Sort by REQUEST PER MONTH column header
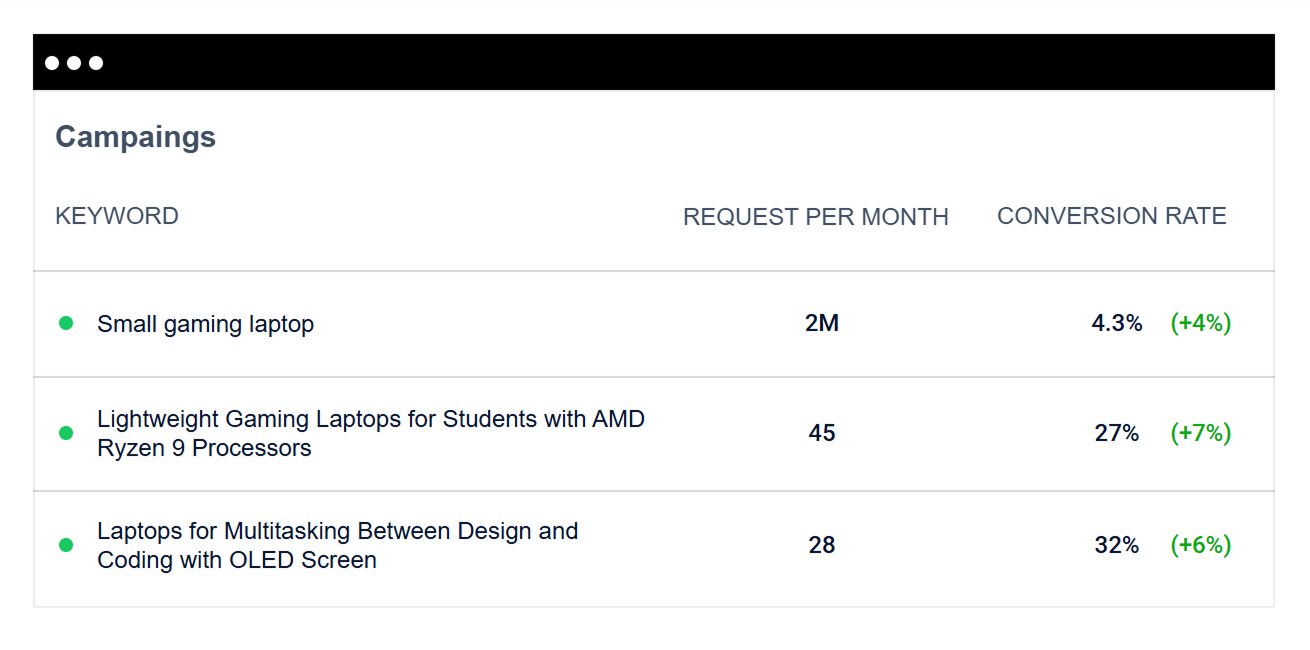This screenshot has height=650, width=1310. tap(815, 217)
